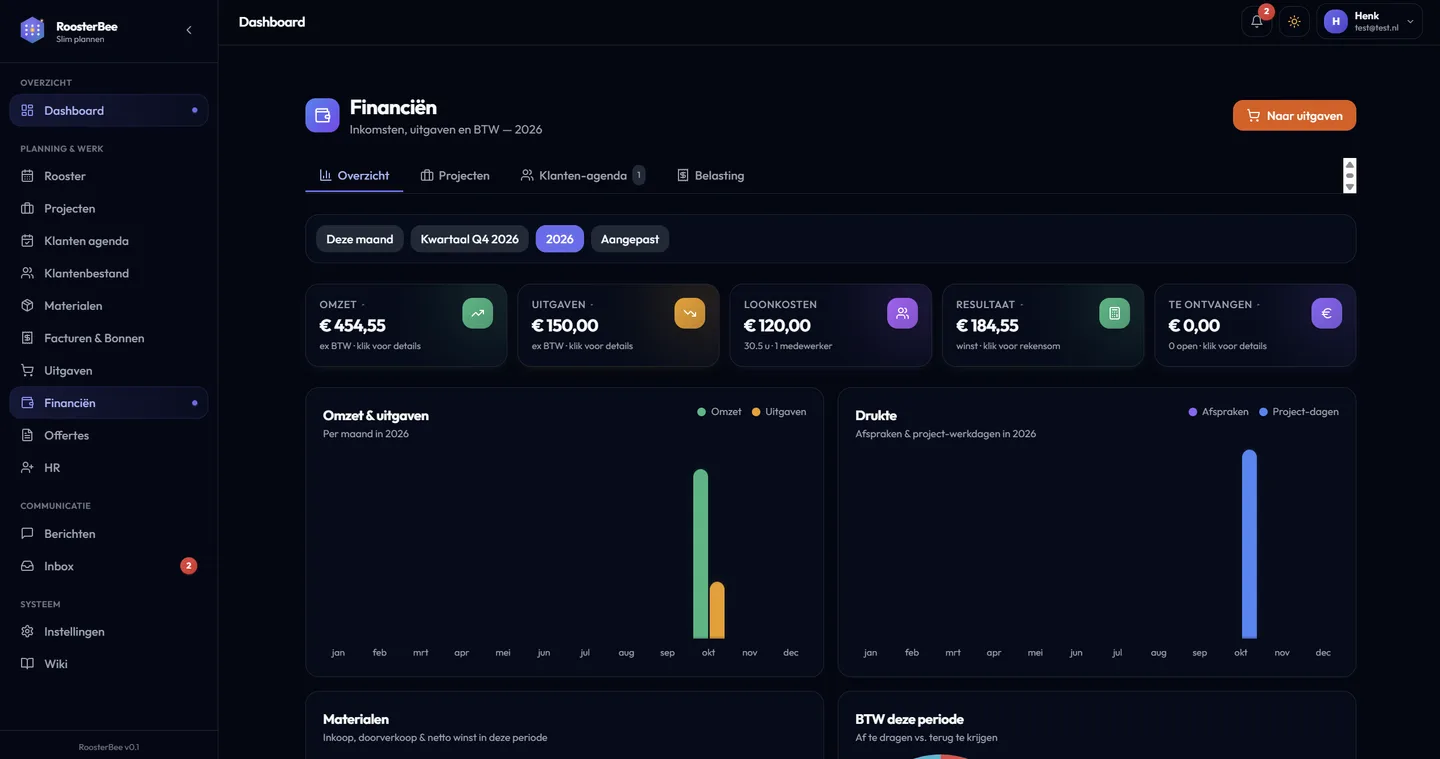Select the Kwartaal Q4 2026 filter
Viewport: 1440px width, 759px height.
click(x=470, y=239)
